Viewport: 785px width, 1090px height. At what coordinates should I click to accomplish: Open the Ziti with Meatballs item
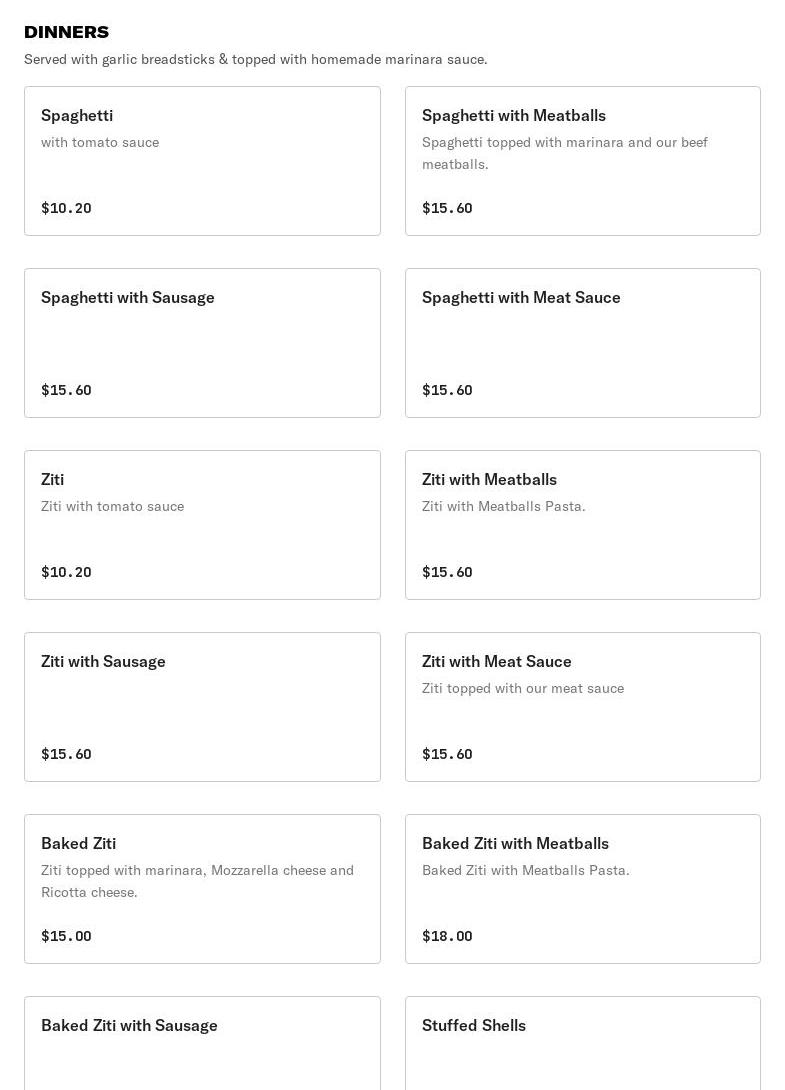pyautogui.click(x=582, y=525)
